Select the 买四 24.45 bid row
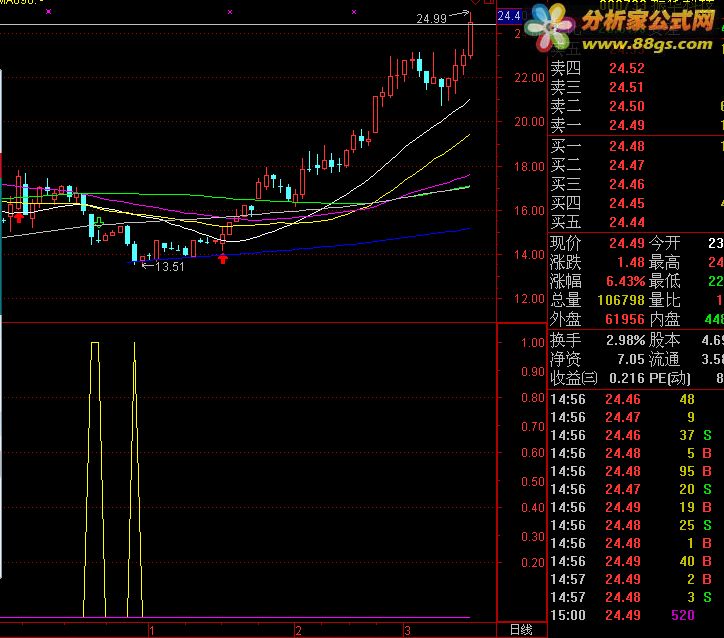The image size is (724, 638). [x=637, y=203]
